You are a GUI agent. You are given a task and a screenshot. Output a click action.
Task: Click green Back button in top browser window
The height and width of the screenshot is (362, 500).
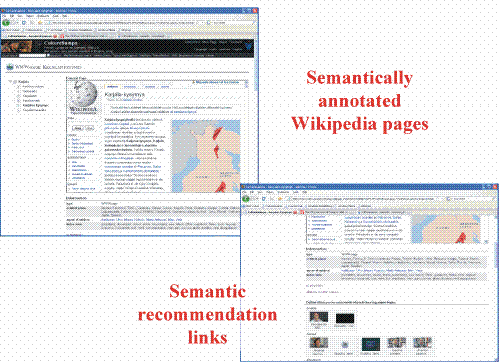click(6, 23)
